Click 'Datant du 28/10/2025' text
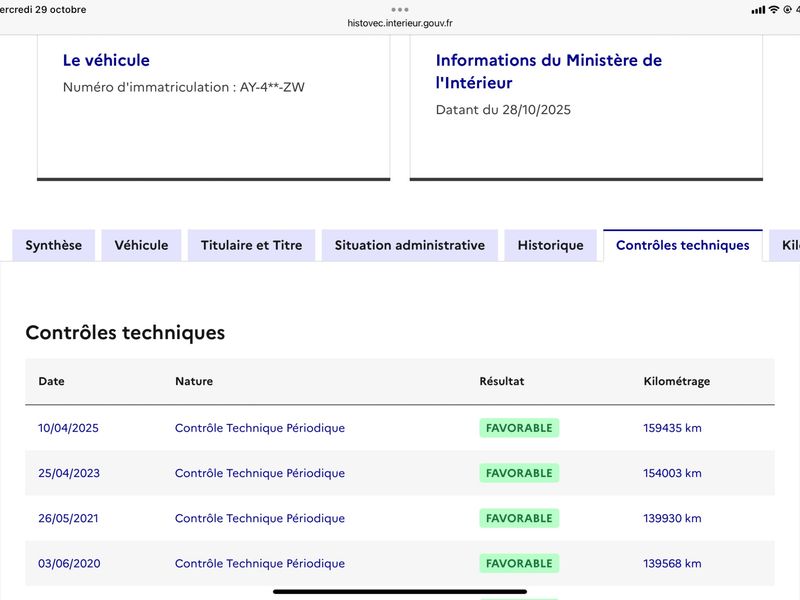This screenshot has height=600, width=800. point(503,110)
